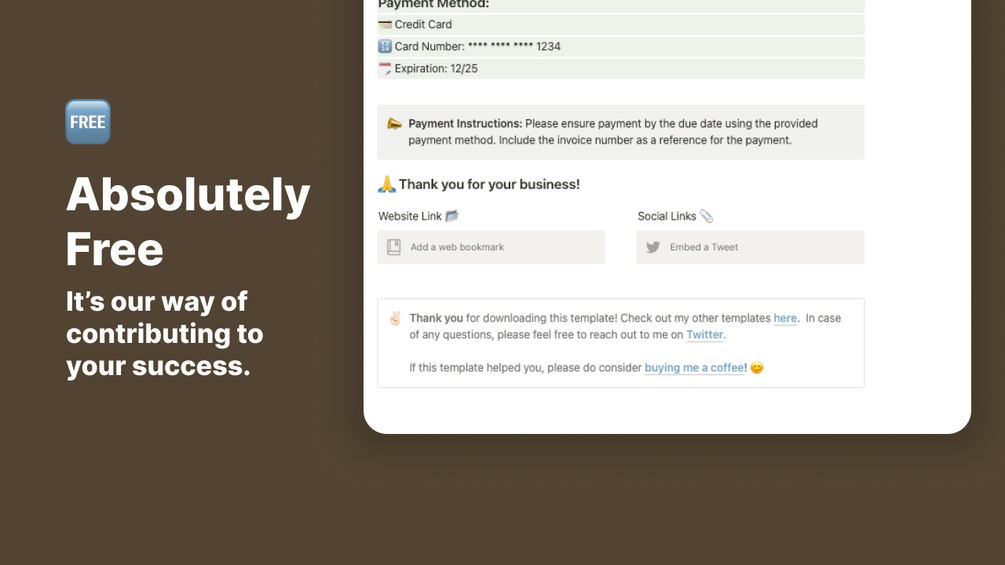Open the "here" templates link
The width and height of the screenshot is (1005, 565).
tap(785, 318)
